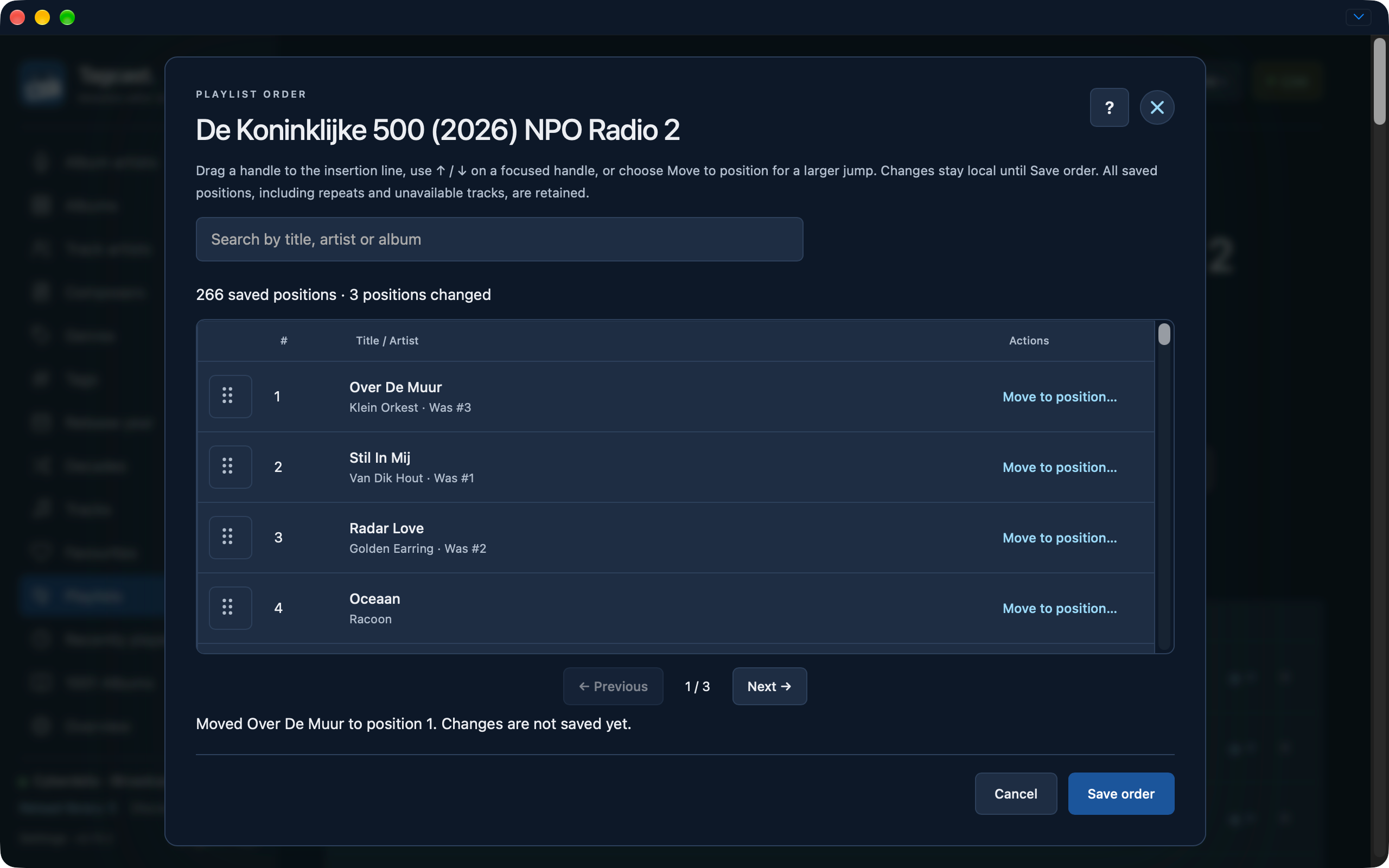This screenshot has width=1389, height=868.
Task: Focus the search by title, artist or album field
Action: pyautogui.click(x=499, y=239)
